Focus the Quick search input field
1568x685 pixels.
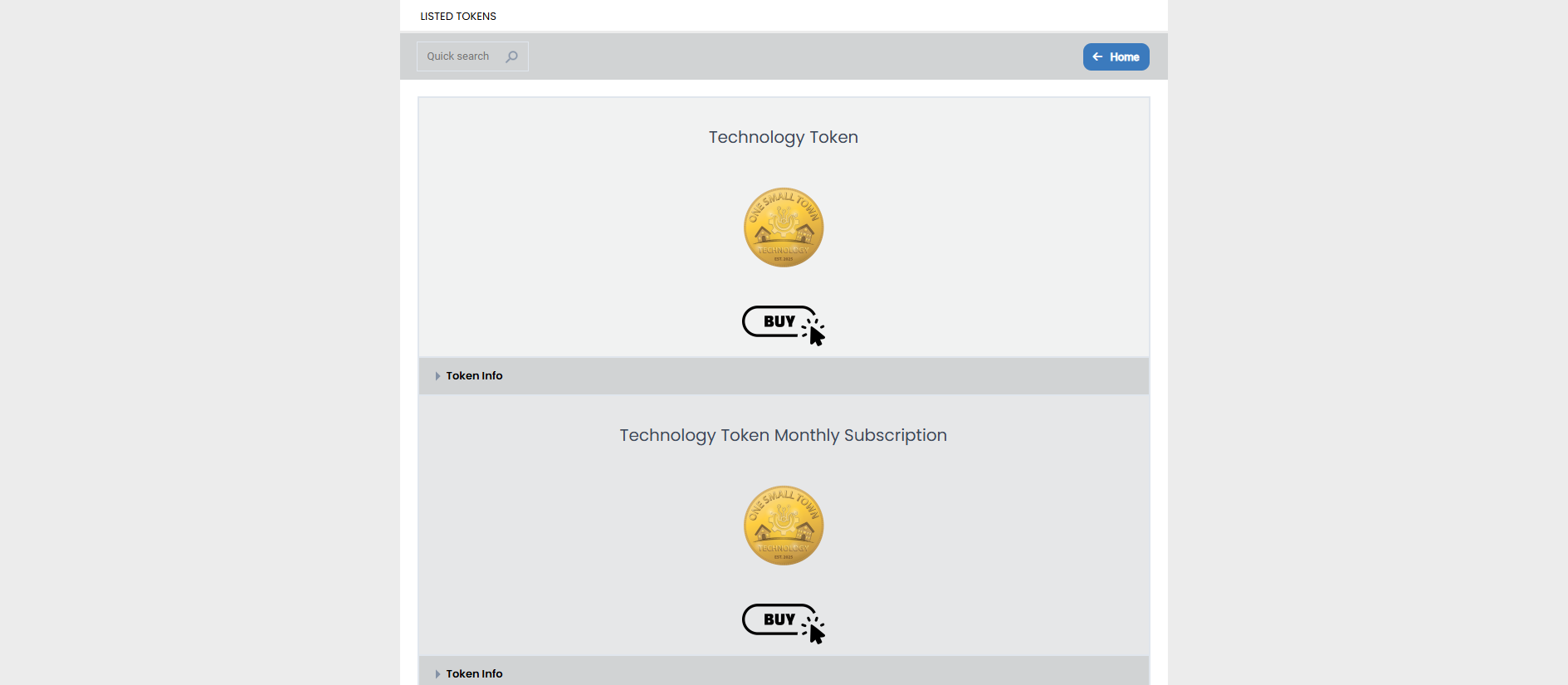(459, 56)
